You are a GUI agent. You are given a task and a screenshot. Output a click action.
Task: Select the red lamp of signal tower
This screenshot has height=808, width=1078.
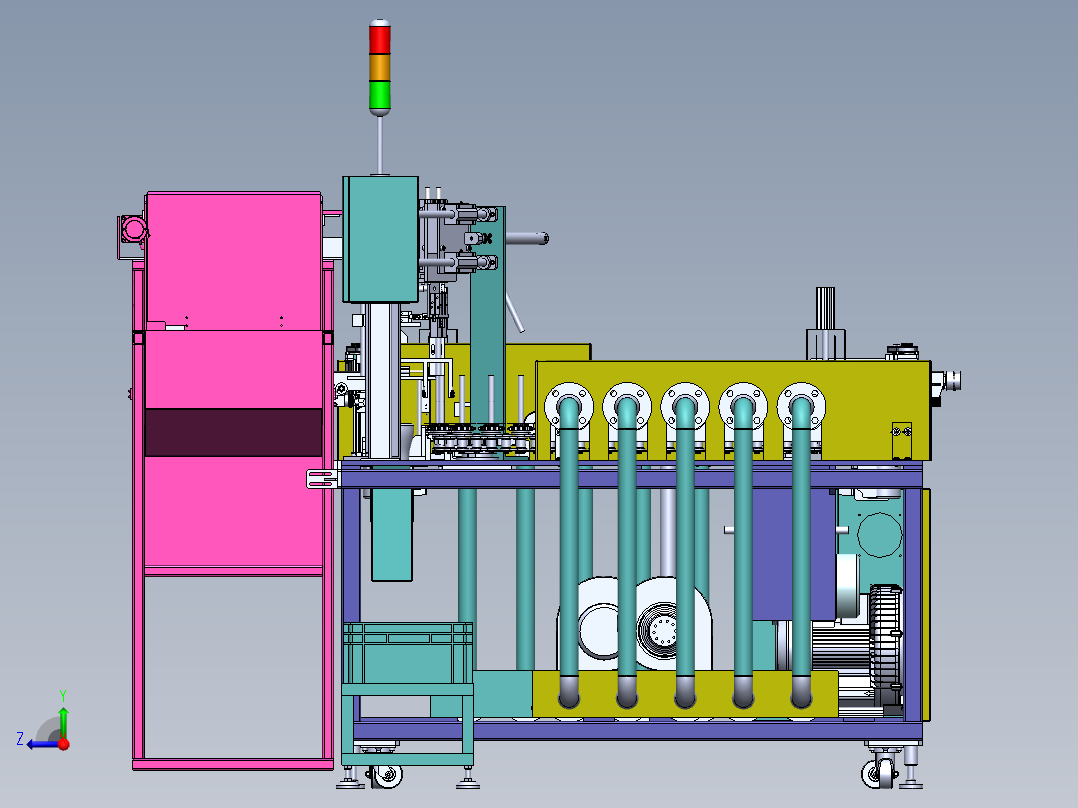pyautogui.click(x=380, y=39)
